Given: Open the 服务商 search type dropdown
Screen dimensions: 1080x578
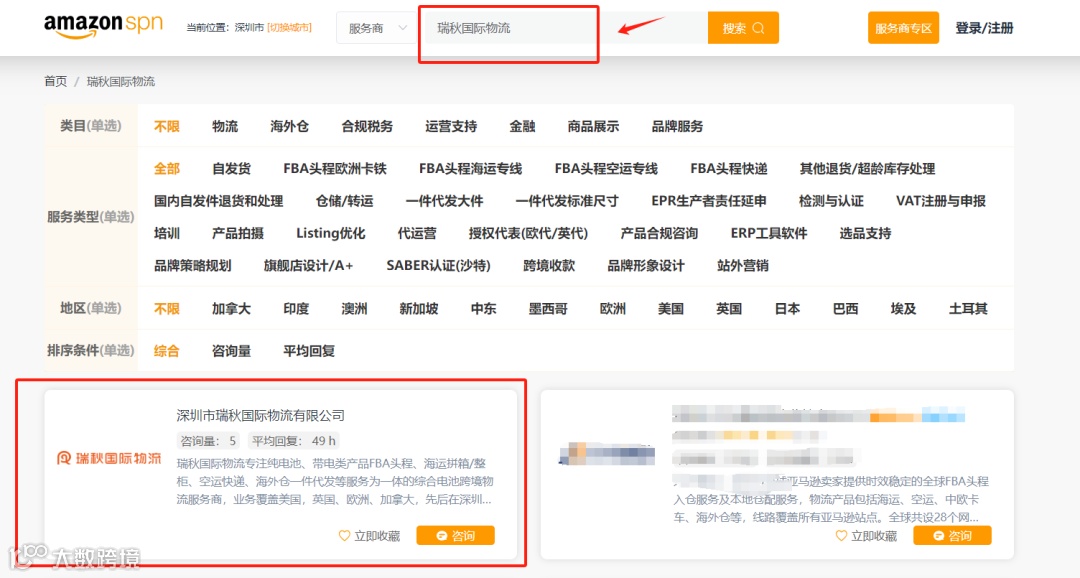Looking at the screenshot, I should 377,28.
